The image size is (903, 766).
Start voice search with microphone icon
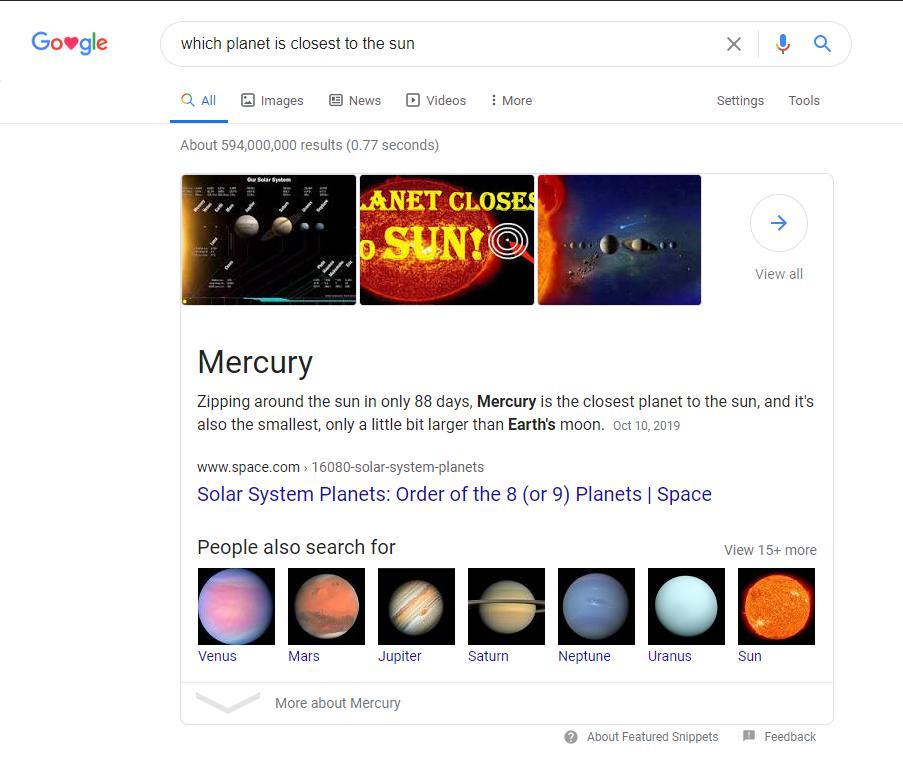782,44
